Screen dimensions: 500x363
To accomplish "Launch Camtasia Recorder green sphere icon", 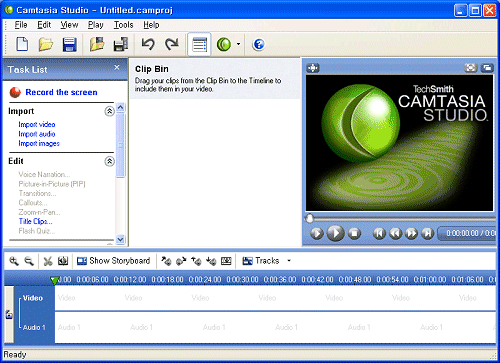I will [x=224, y=44].
